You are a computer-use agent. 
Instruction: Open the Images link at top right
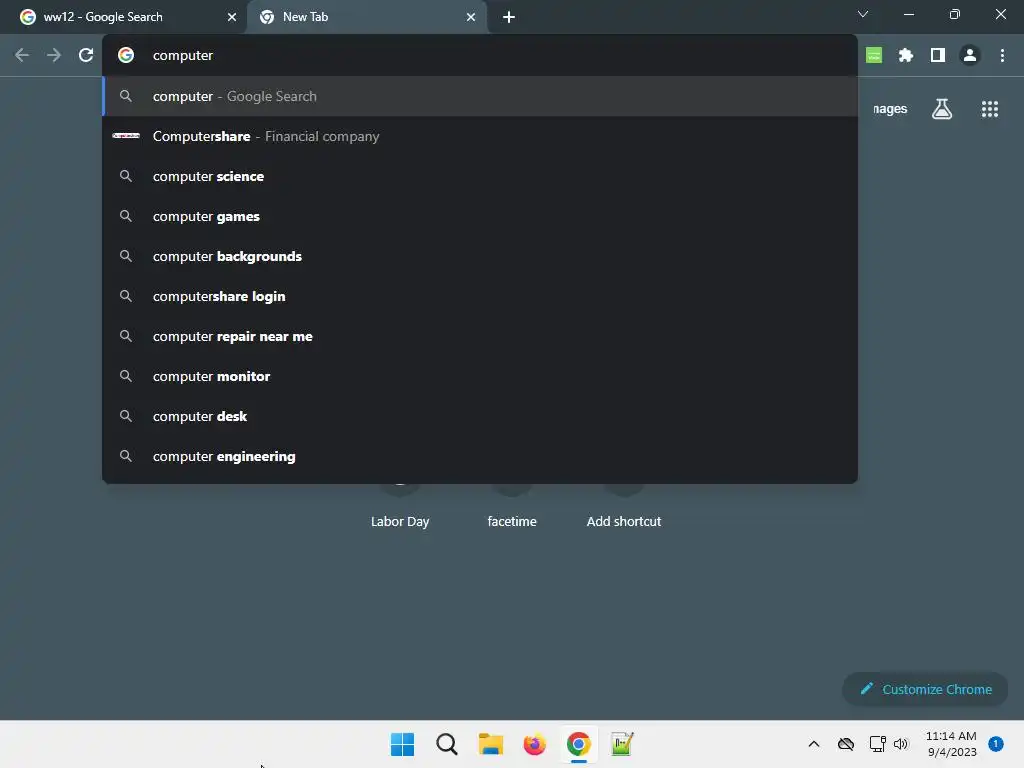(890, 109)
